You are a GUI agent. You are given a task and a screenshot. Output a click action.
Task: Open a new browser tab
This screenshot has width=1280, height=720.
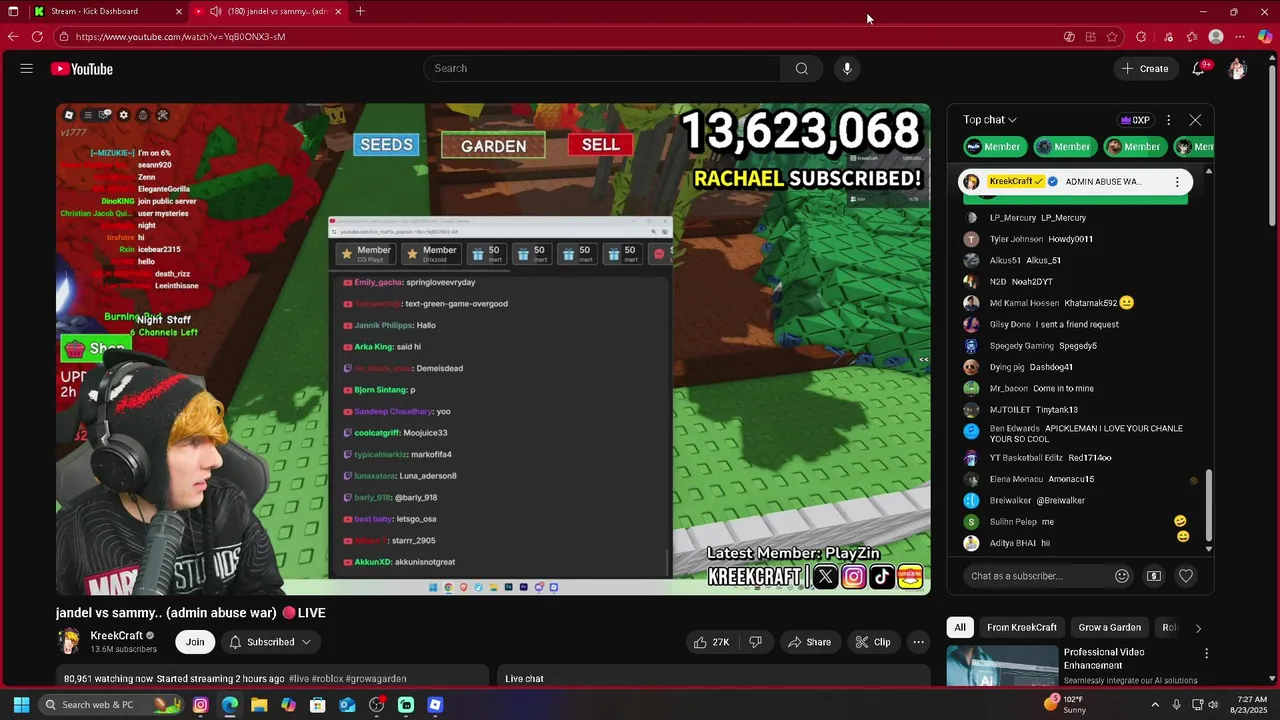coord(360,11)
